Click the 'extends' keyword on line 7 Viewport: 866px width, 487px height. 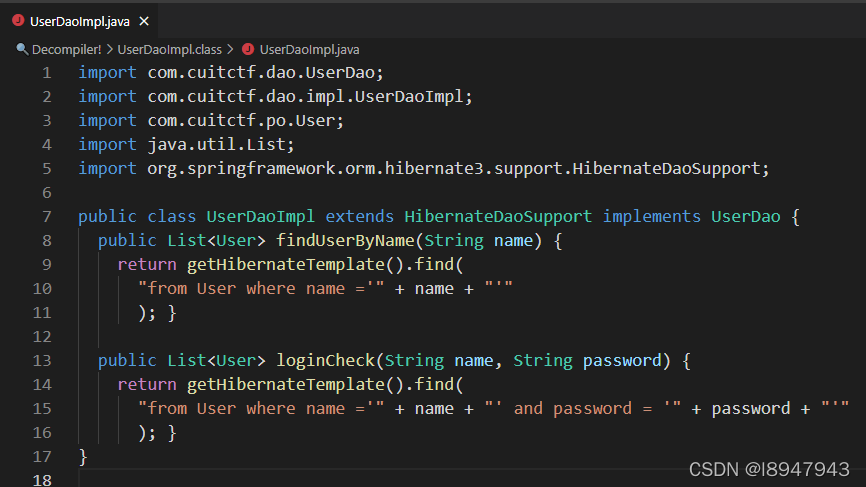tap(360, 216)
